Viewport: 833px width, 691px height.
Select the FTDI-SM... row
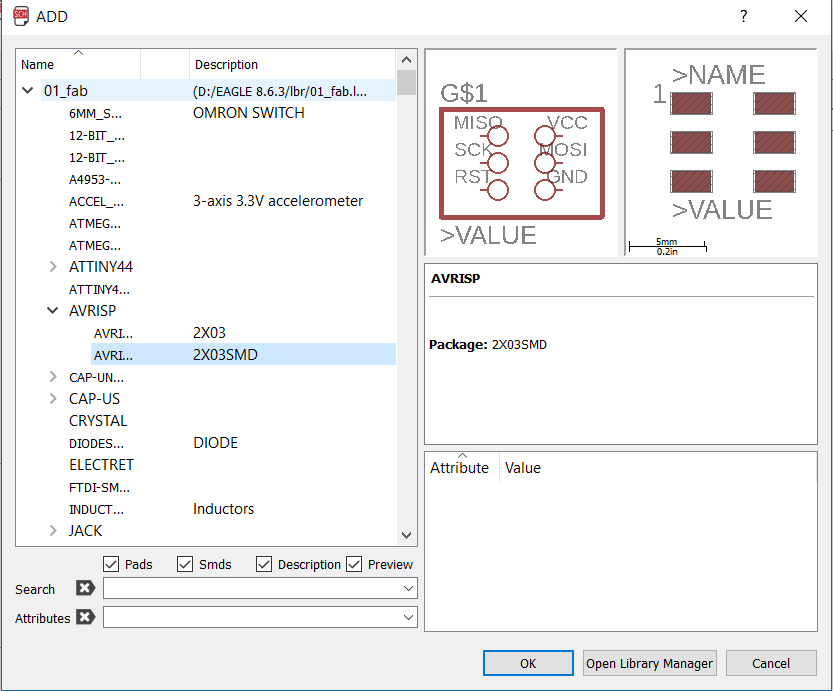point(206,487)
